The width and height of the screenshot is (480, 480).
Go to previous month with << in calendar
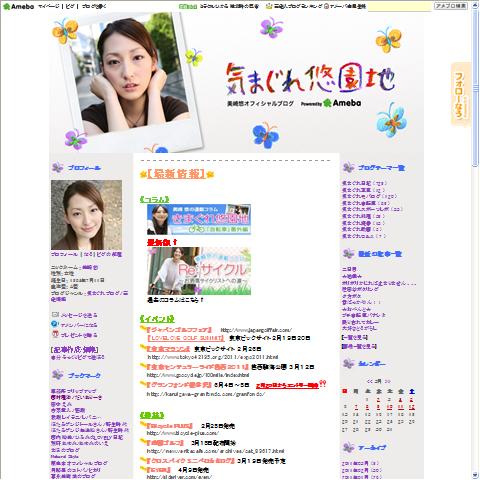pyautogui.click(x=369, y=381)
